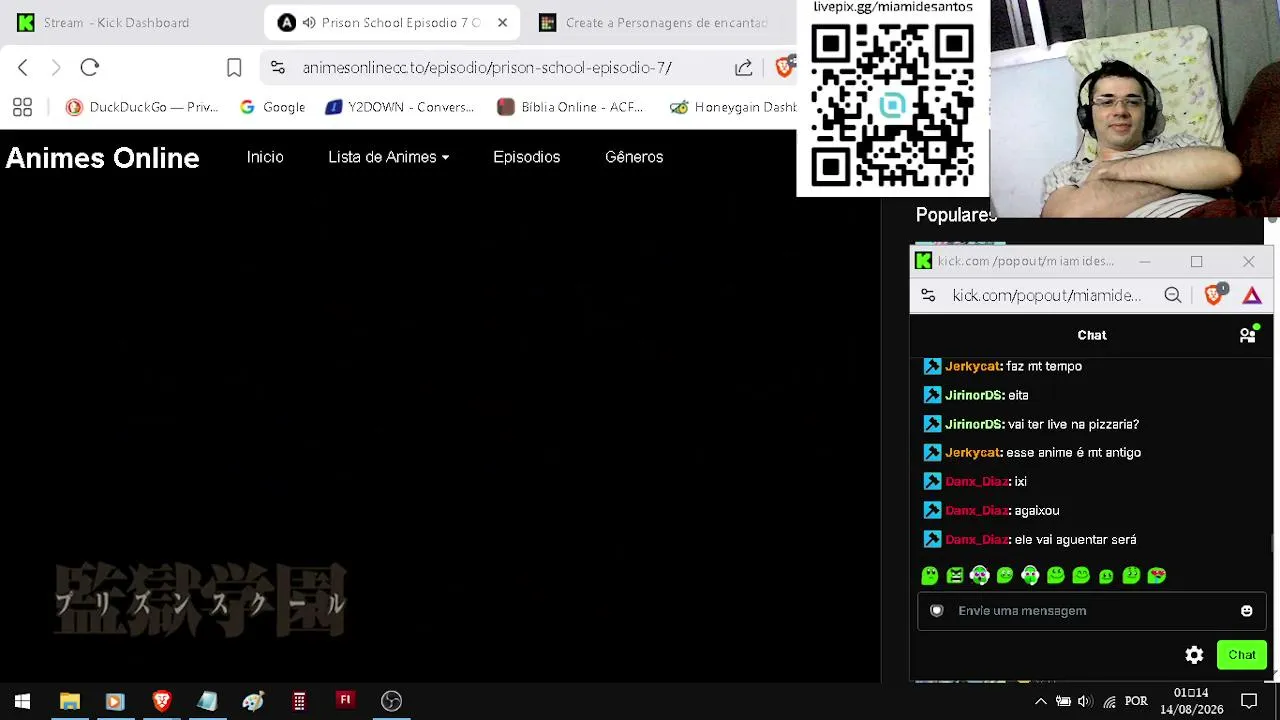The width and height of the screenshot is (1280, 720).
Task: Open the volume control in system tray
Action: [x=1085, y=701]
